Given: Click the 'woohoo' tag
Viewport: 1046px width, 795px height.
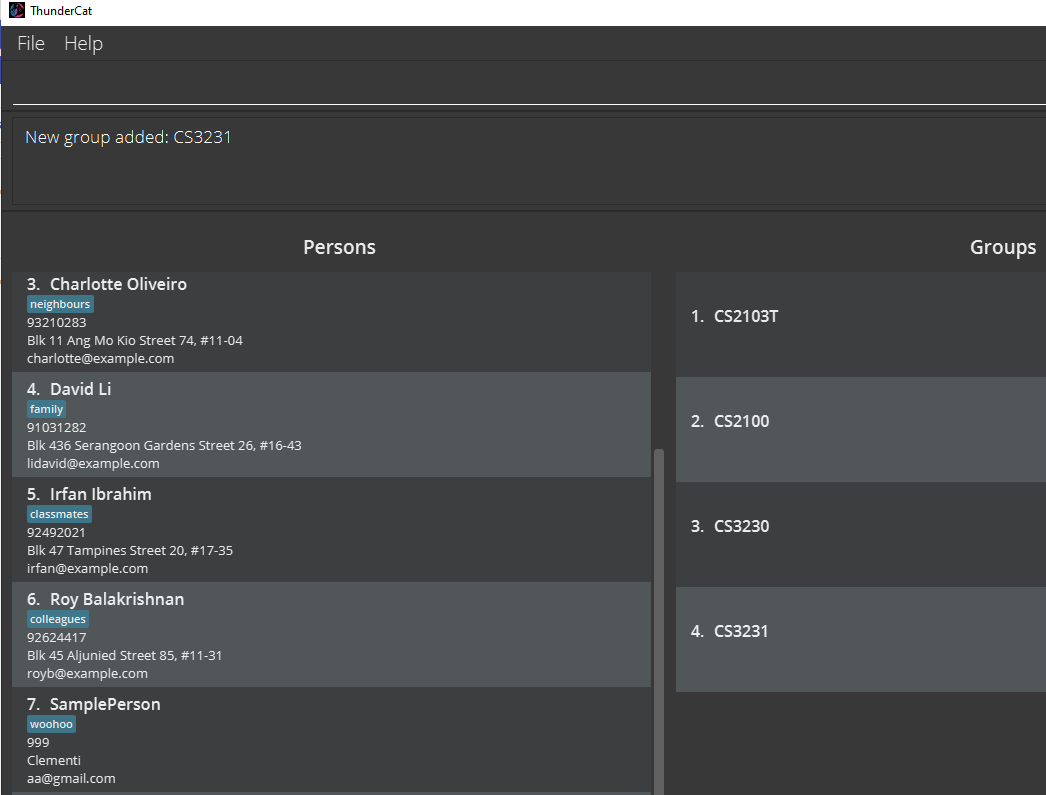Looking at the screenshot, I should tap(51, 724).
